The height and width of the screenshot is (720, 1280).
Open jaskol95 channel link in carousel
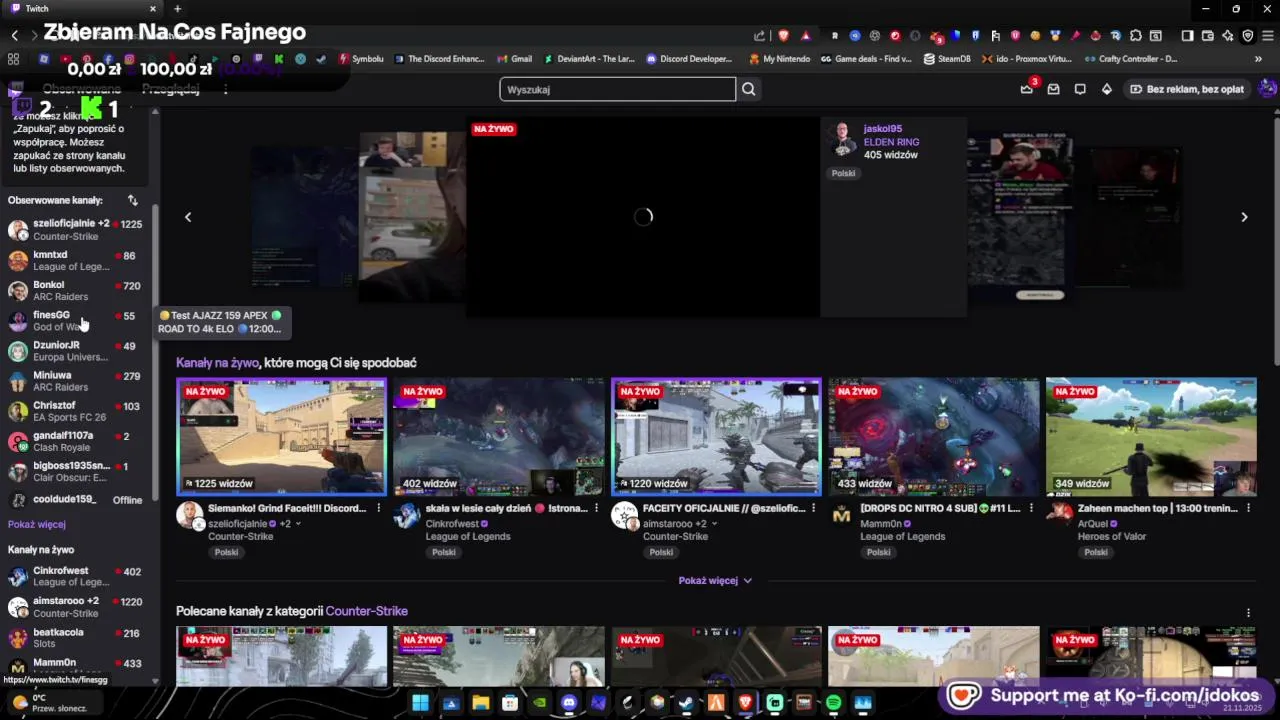883,129
